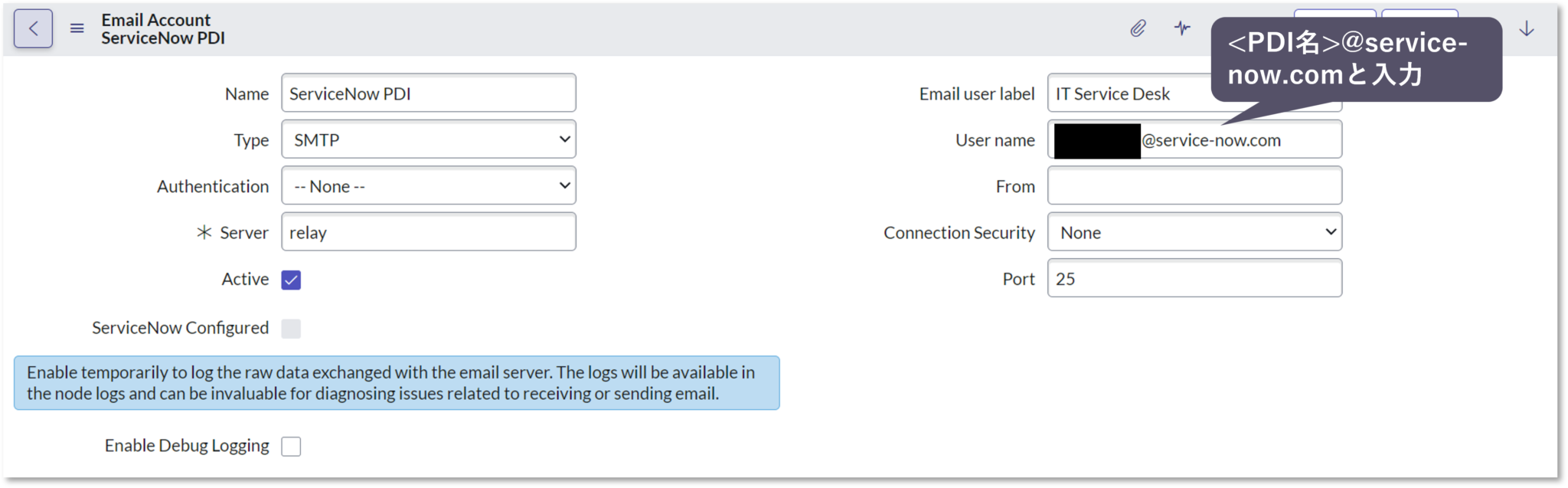Click the paperclip attachments icon
Image resolution: width=1568 pixels, height=488 pixels.
coord(1138,28)
